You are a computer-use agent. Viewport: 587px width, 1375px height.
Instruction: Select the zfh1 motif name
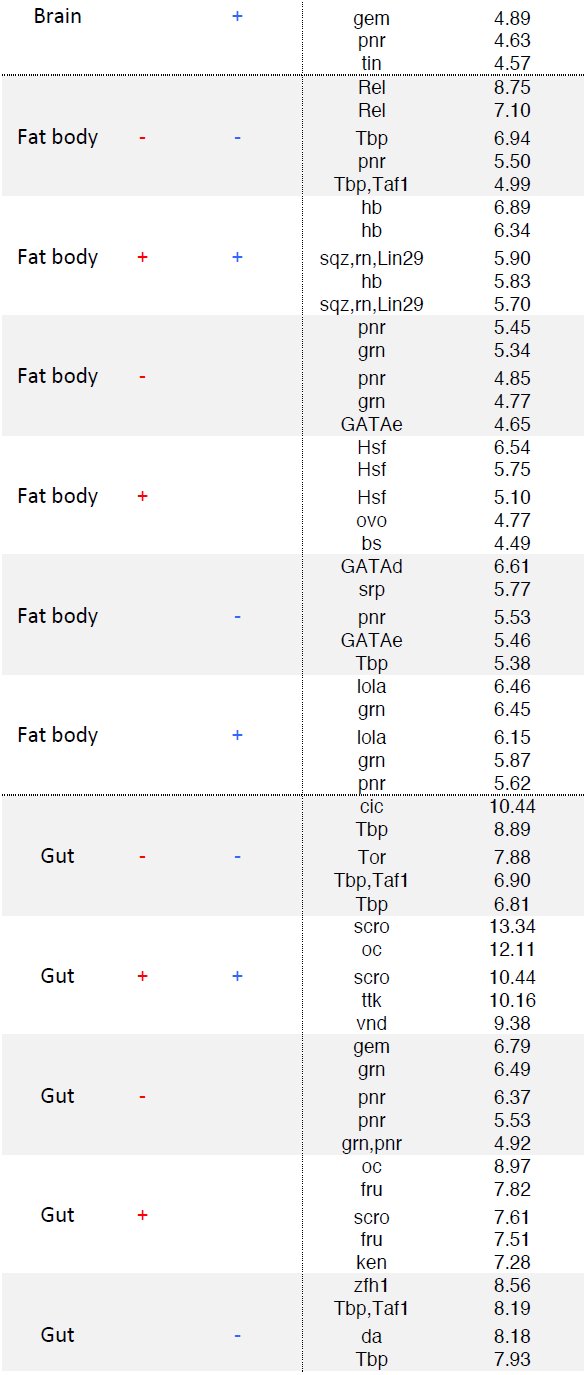coord(372,1286)
